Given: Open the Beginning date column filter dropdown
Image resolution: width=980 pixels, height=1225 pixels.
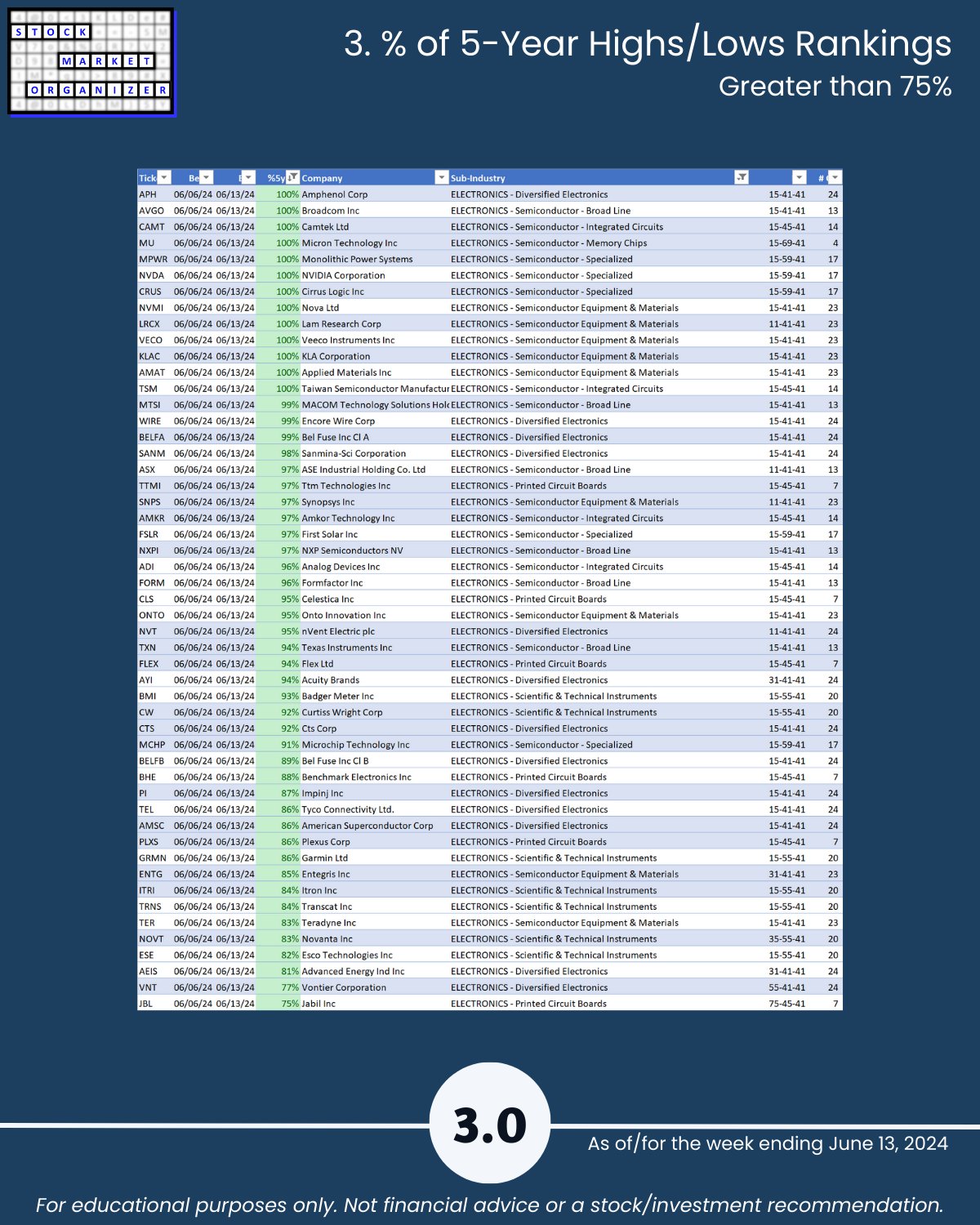Looking at the screenshot, I should [x=207, y=177].
